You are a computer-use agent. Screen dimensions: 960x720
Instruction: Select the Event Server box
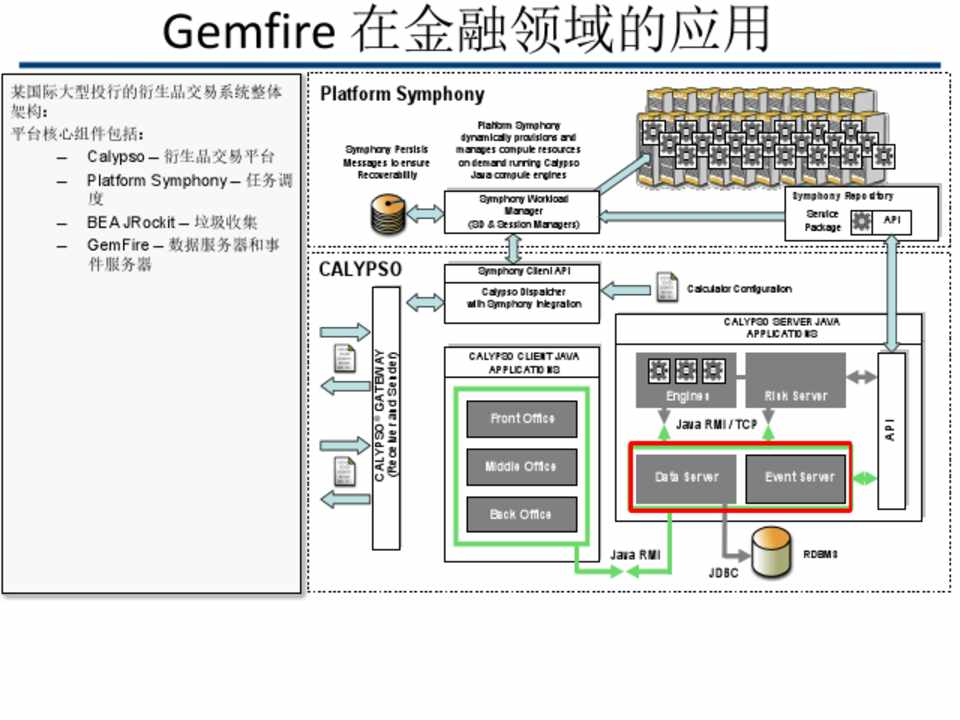(797, 478)
